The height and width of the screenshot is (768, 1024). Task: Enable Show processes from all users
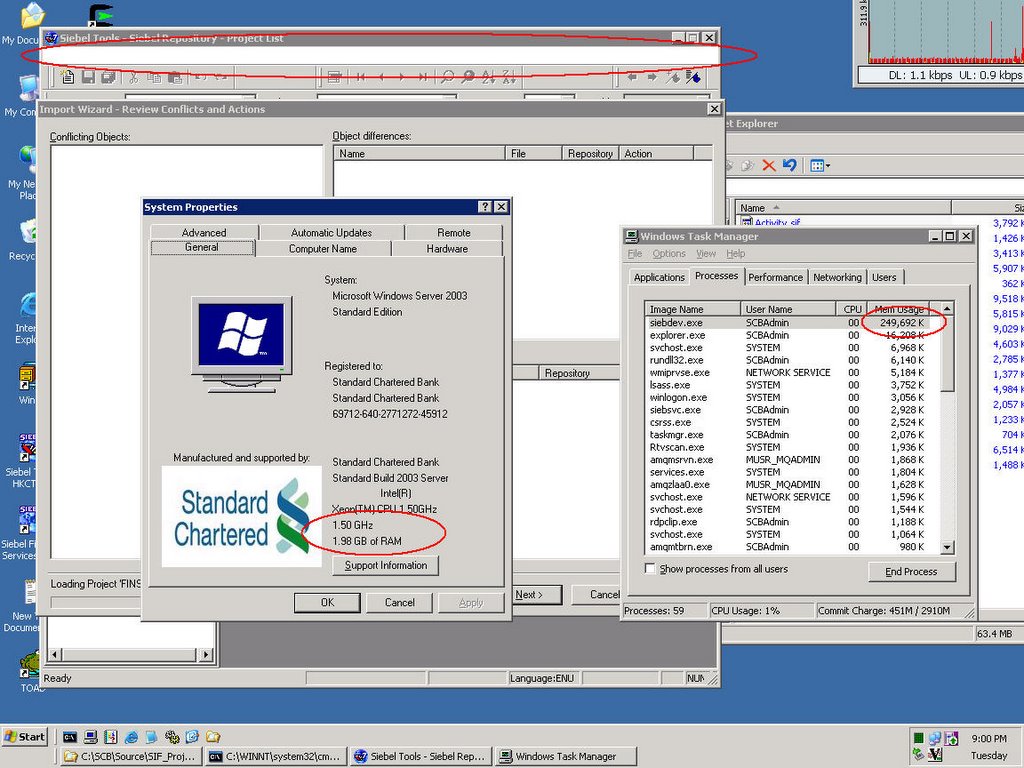pyautogui.click(x=650, y=569)
